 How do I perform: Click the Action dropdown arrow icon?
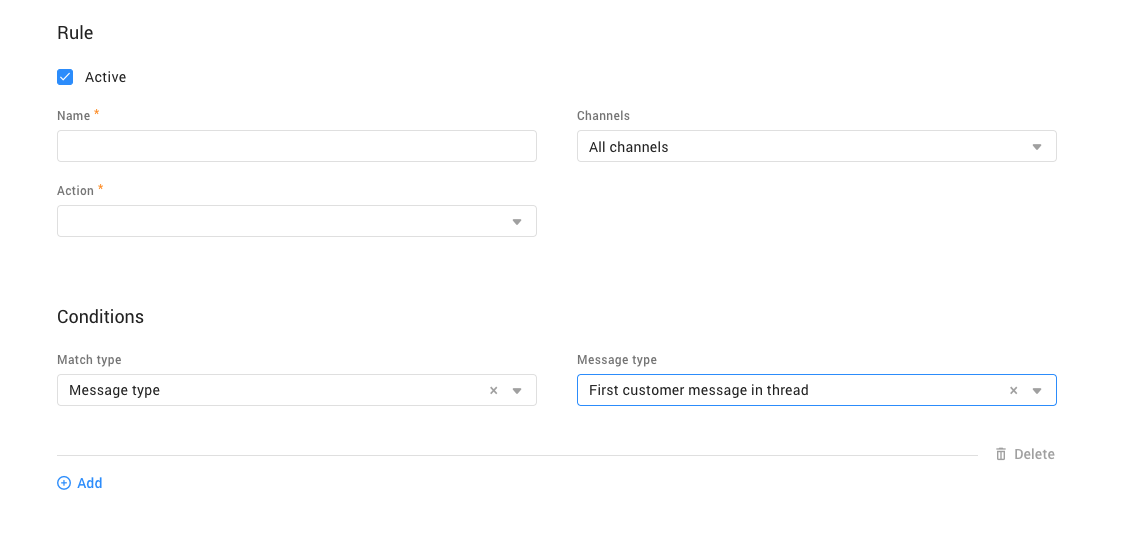pos(517,222)
